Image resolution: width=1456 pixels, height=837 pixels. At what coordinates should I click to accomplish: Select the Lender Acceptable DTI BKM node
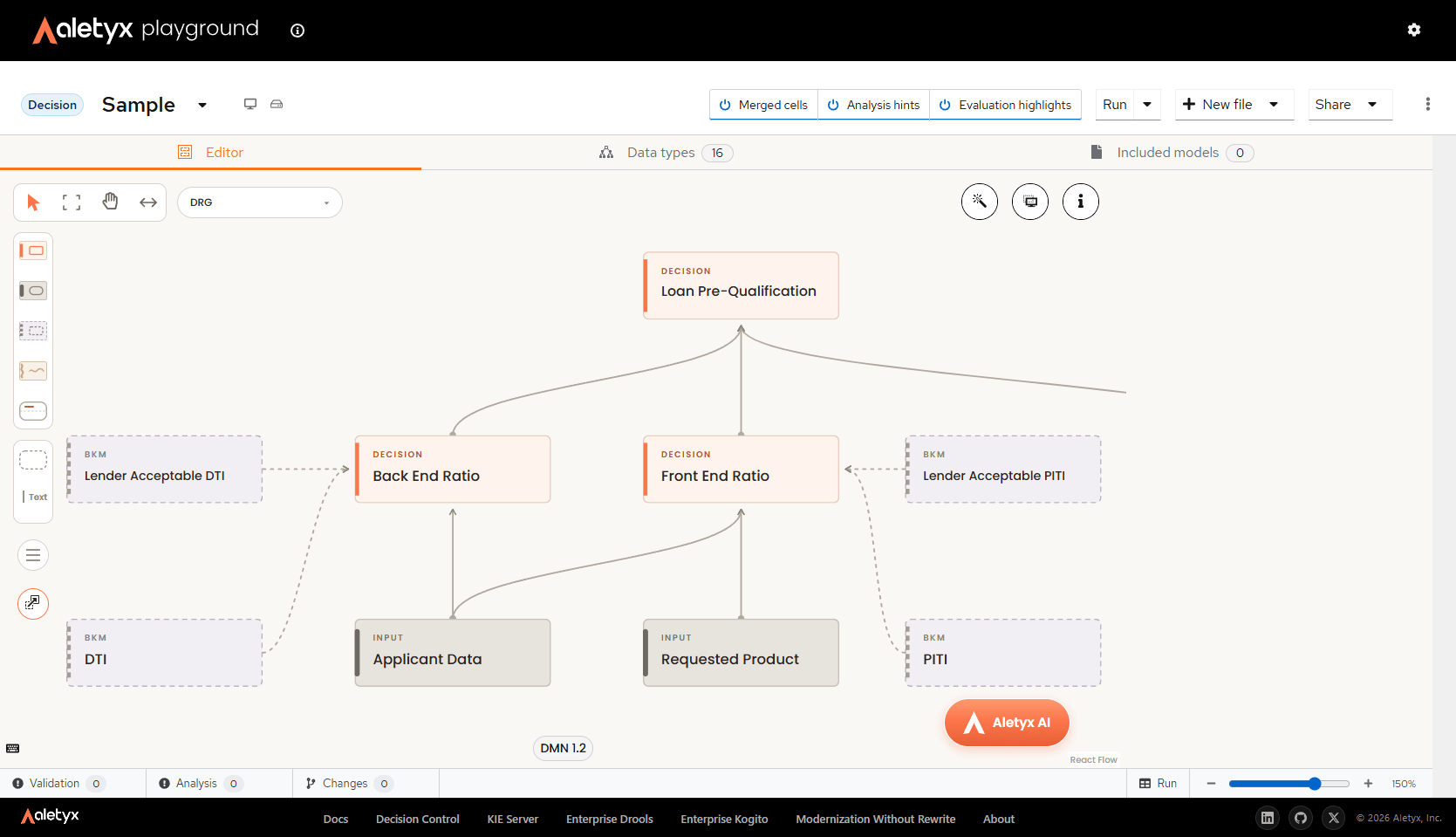coord(165,469)
